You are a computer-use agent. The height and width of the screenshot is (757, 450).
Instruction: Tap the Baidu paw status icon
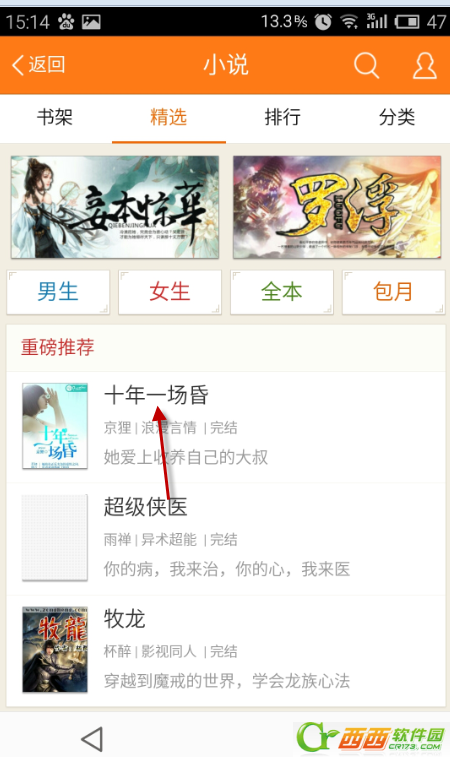(x=67, y=22)
